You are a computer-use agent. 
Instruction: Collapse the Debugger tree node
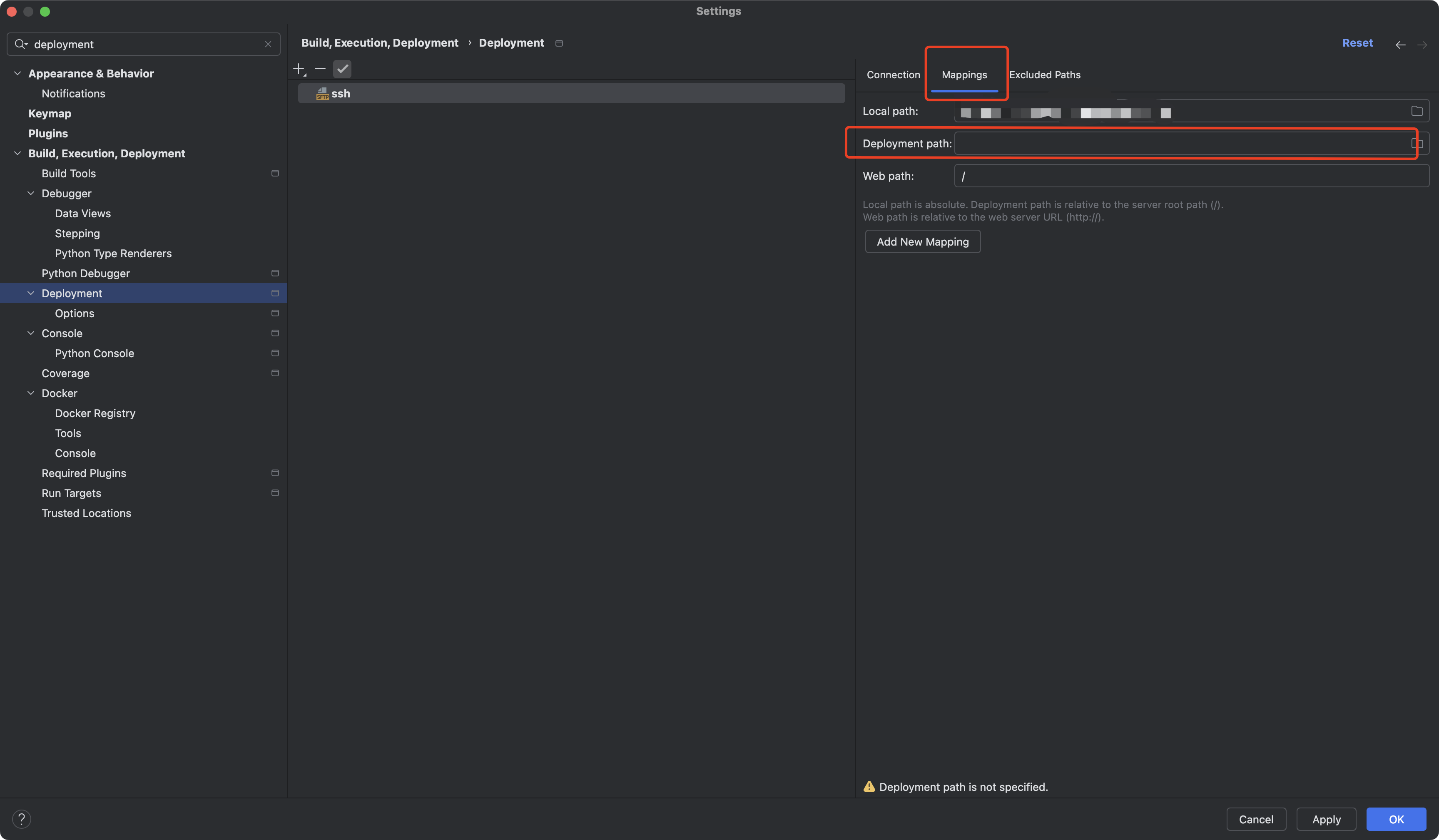31,193
